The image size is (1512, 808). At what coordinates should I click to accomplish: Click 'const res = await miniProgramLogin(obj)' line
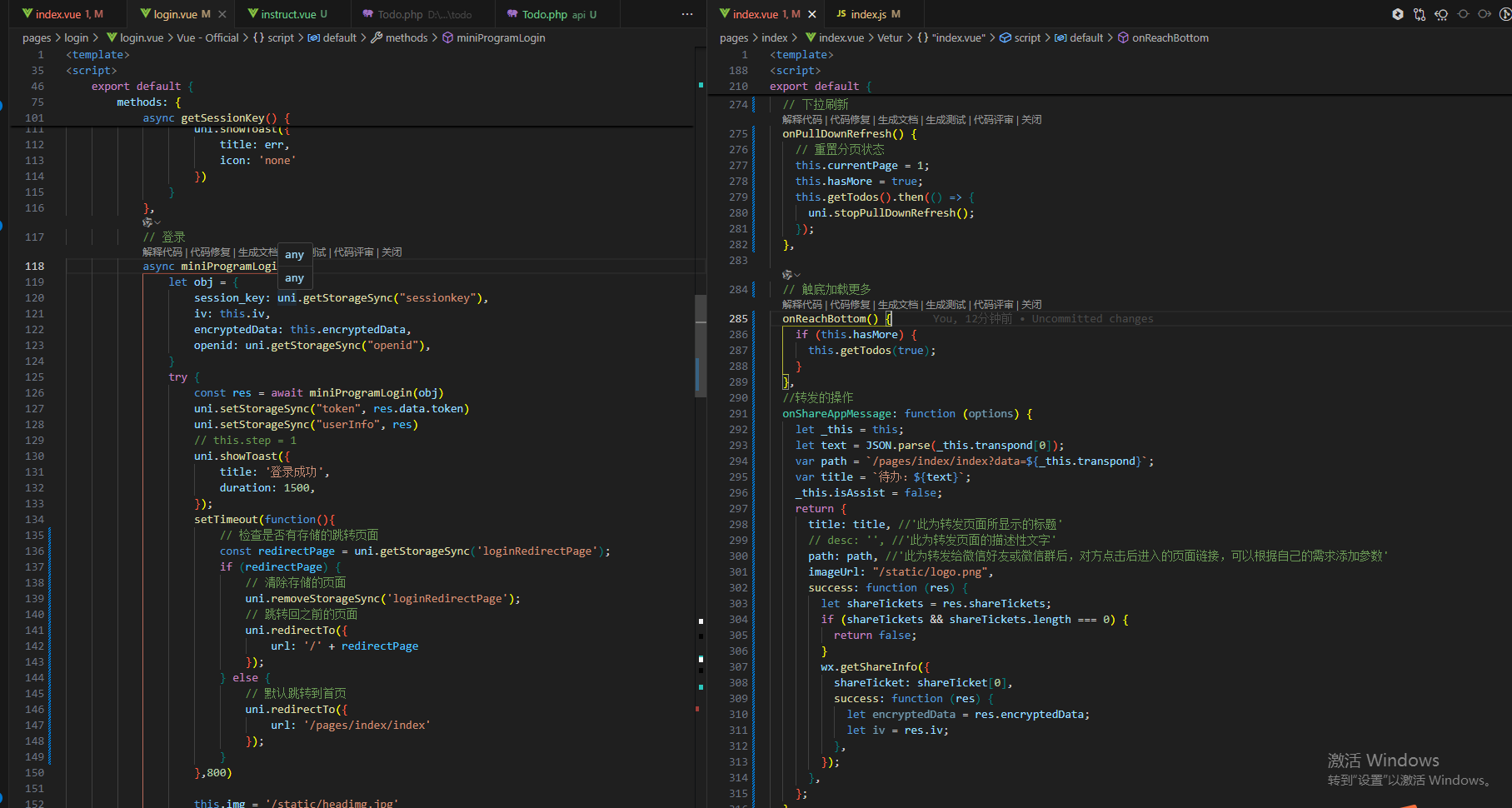click(x=319, y=393)
